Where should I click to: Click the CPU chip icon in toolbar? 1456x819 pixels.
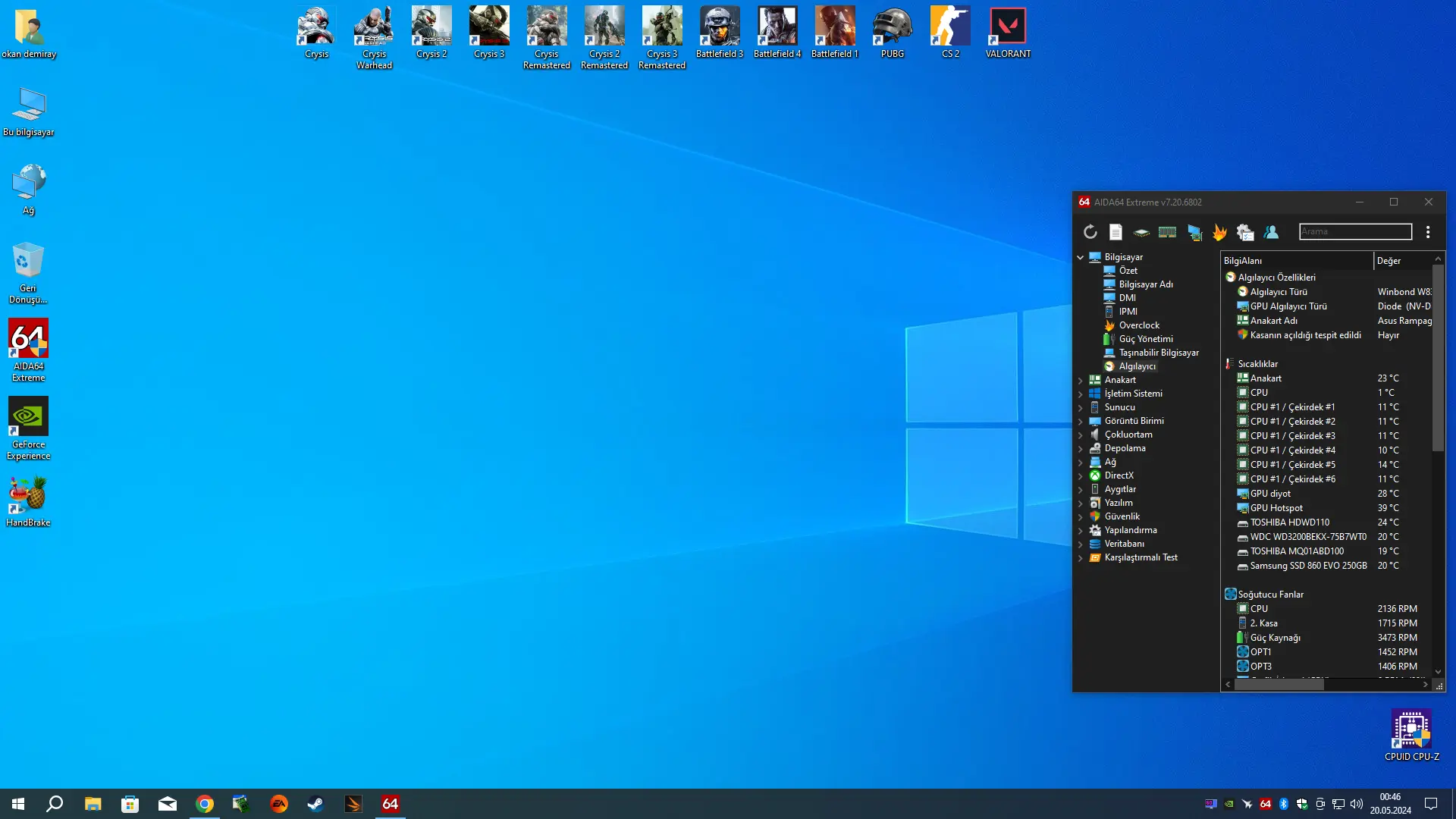click(x=1141, y=232)
